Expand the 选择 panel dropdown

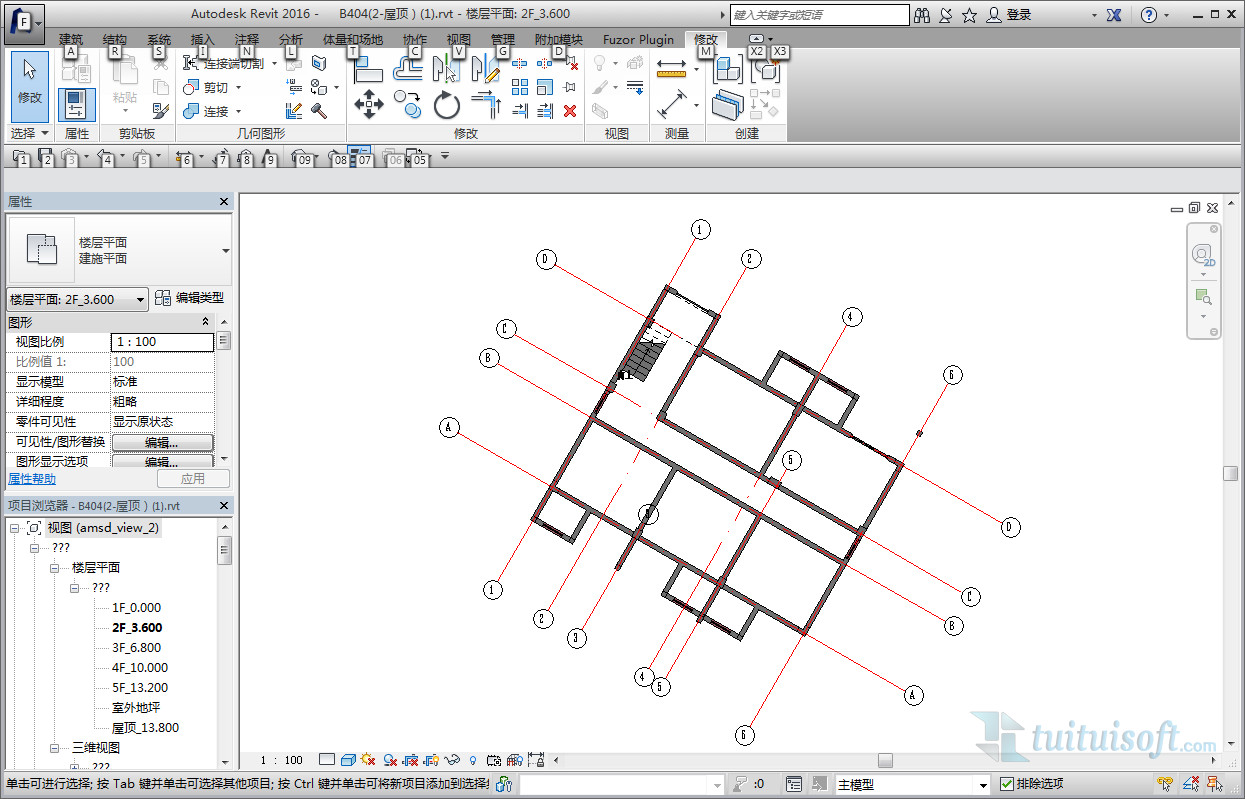click(29, 133)
